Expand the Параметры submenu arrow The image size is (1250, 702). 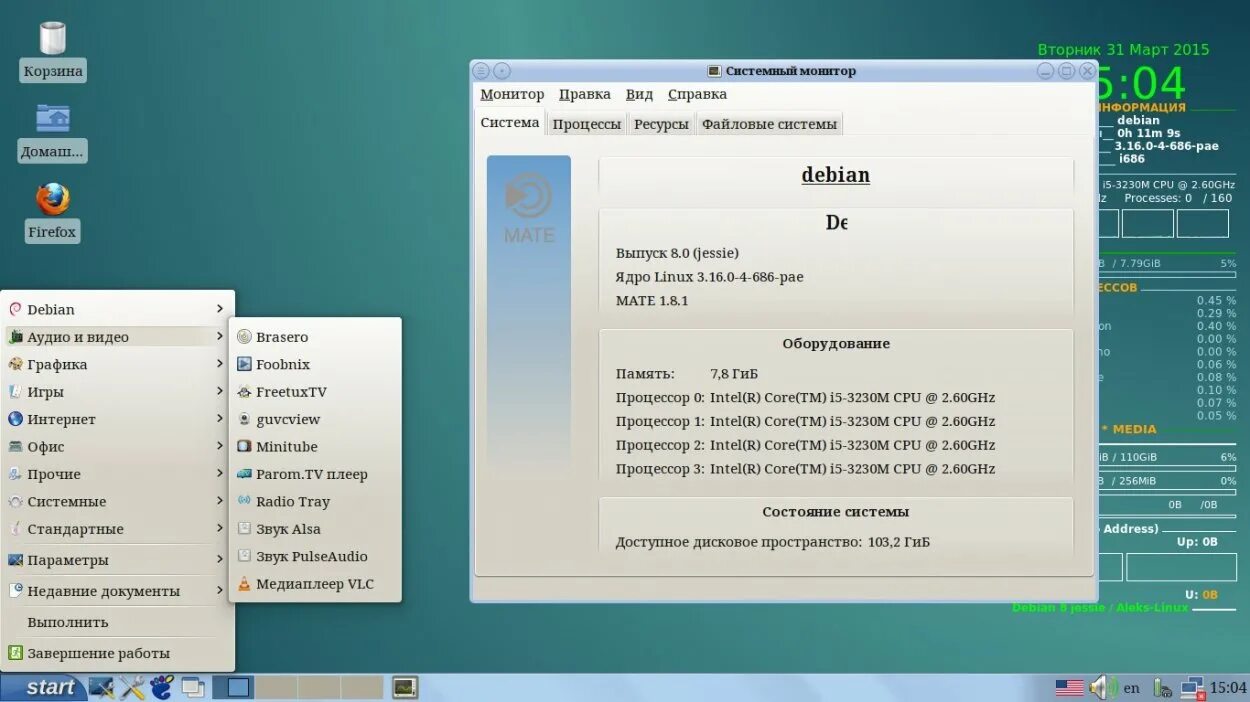coord(220,560)
